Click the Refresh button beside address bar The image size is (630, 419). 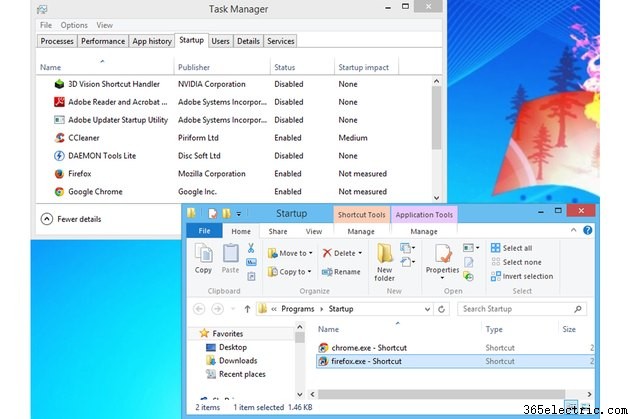click(441, 309)
